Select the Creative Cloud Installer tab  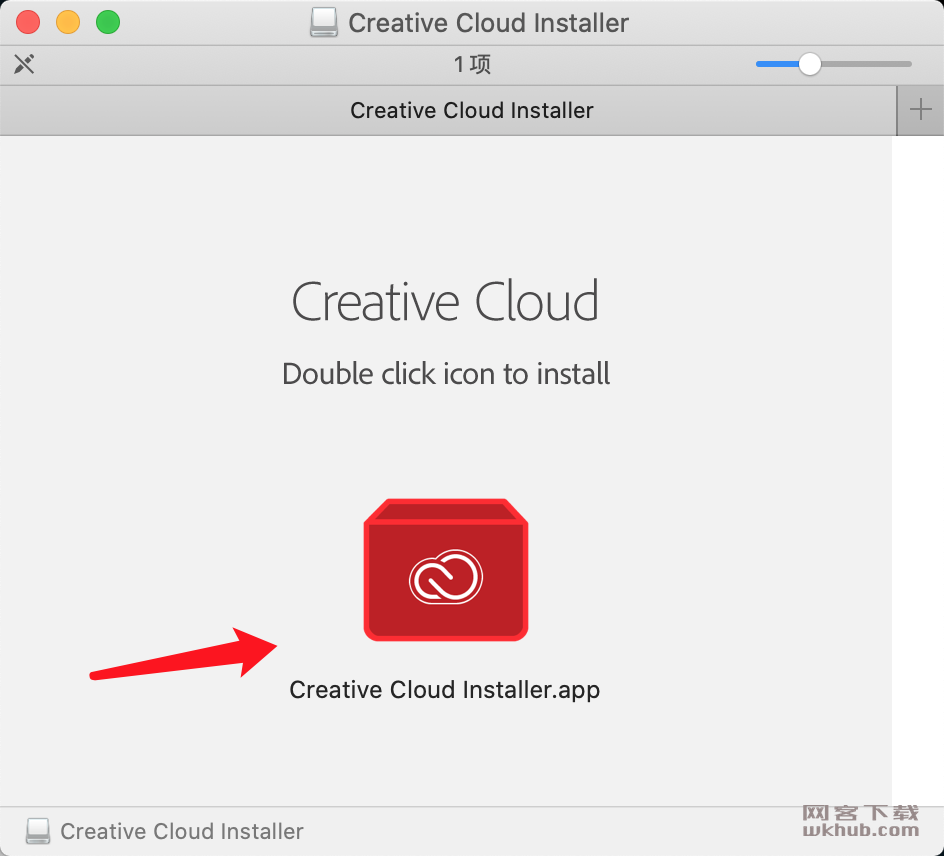coord(448,110)
